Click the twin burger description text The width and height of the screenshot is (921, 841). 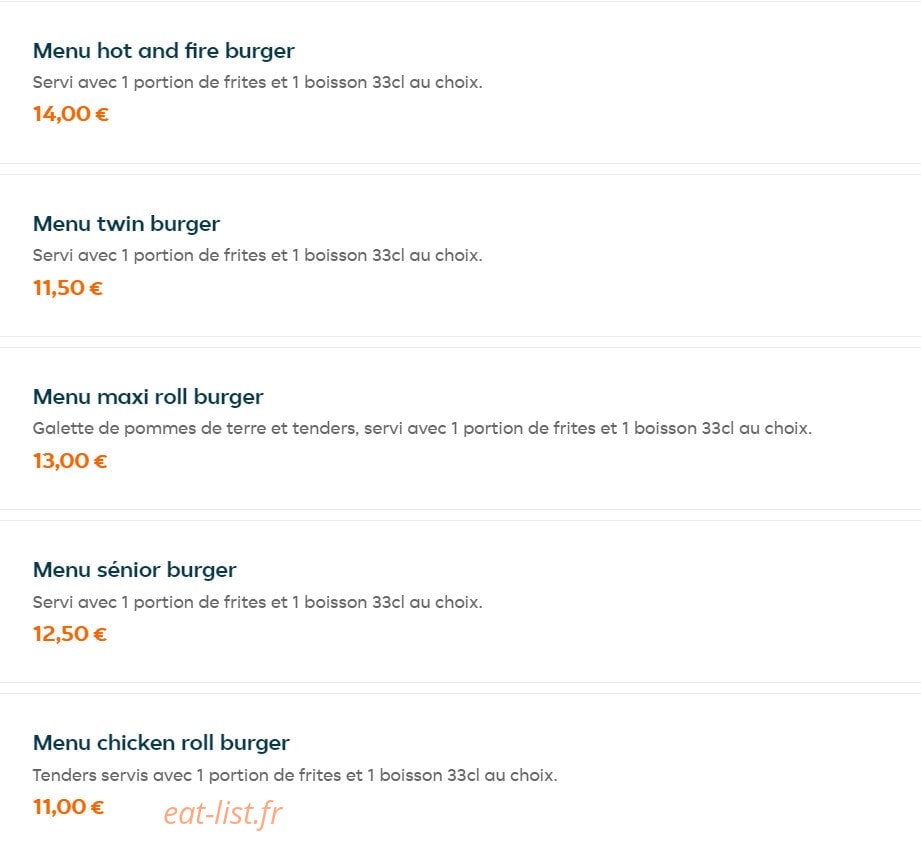(257, 255)
